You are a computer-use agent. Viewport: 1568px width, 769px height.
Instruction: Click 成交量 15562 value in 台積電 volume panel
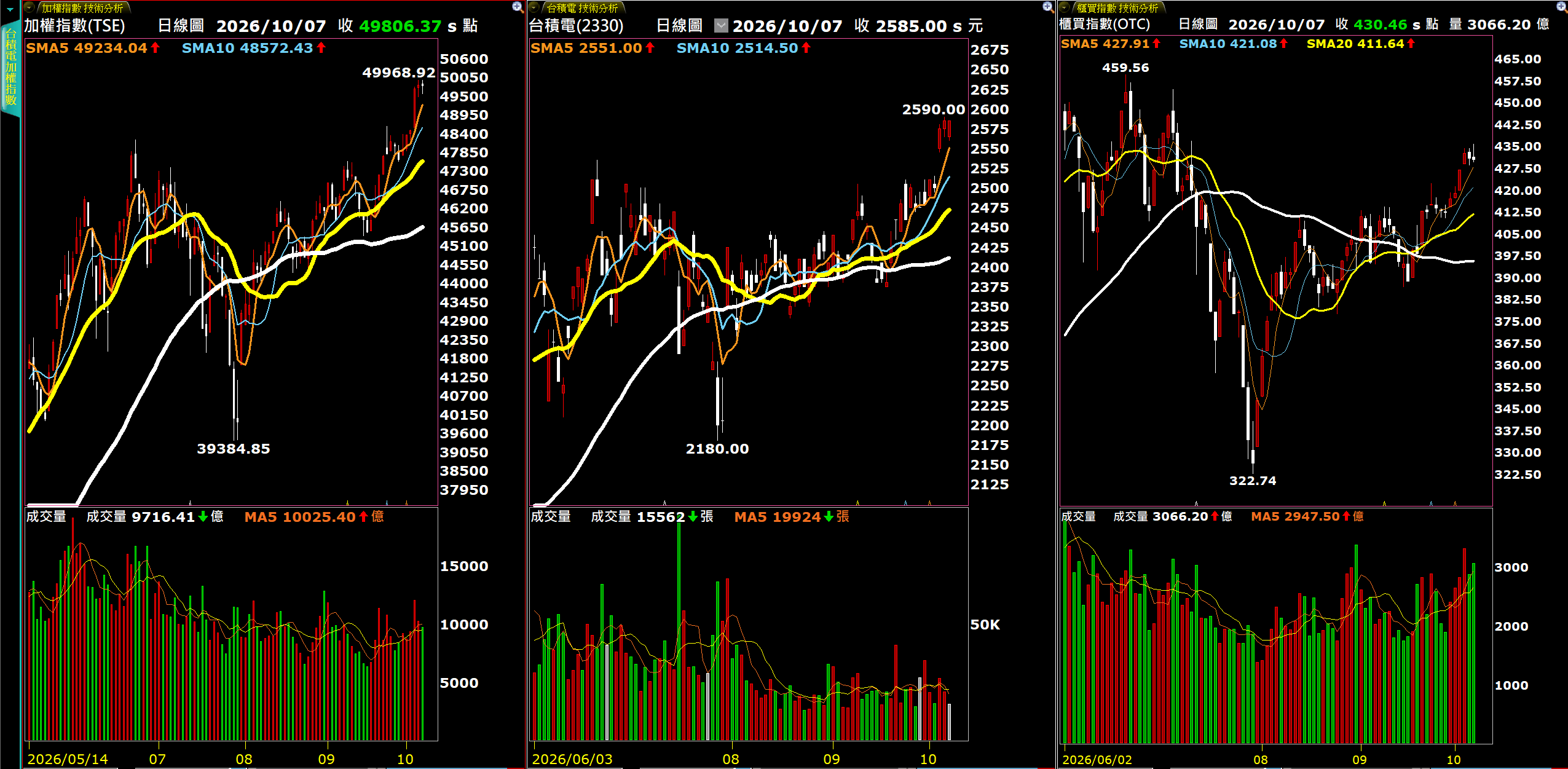[652, 517]
